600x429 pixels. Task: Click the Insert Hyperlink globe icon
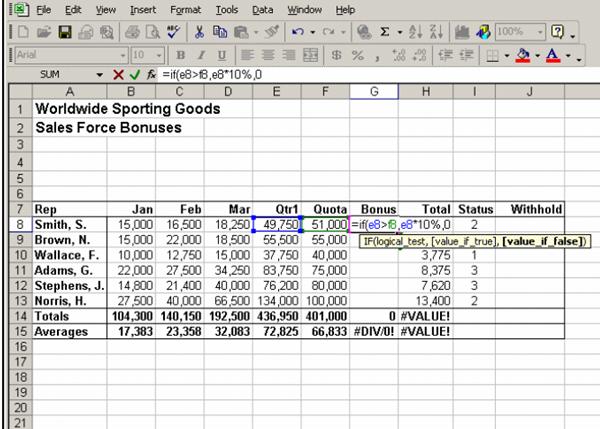(x=364, y=32)
